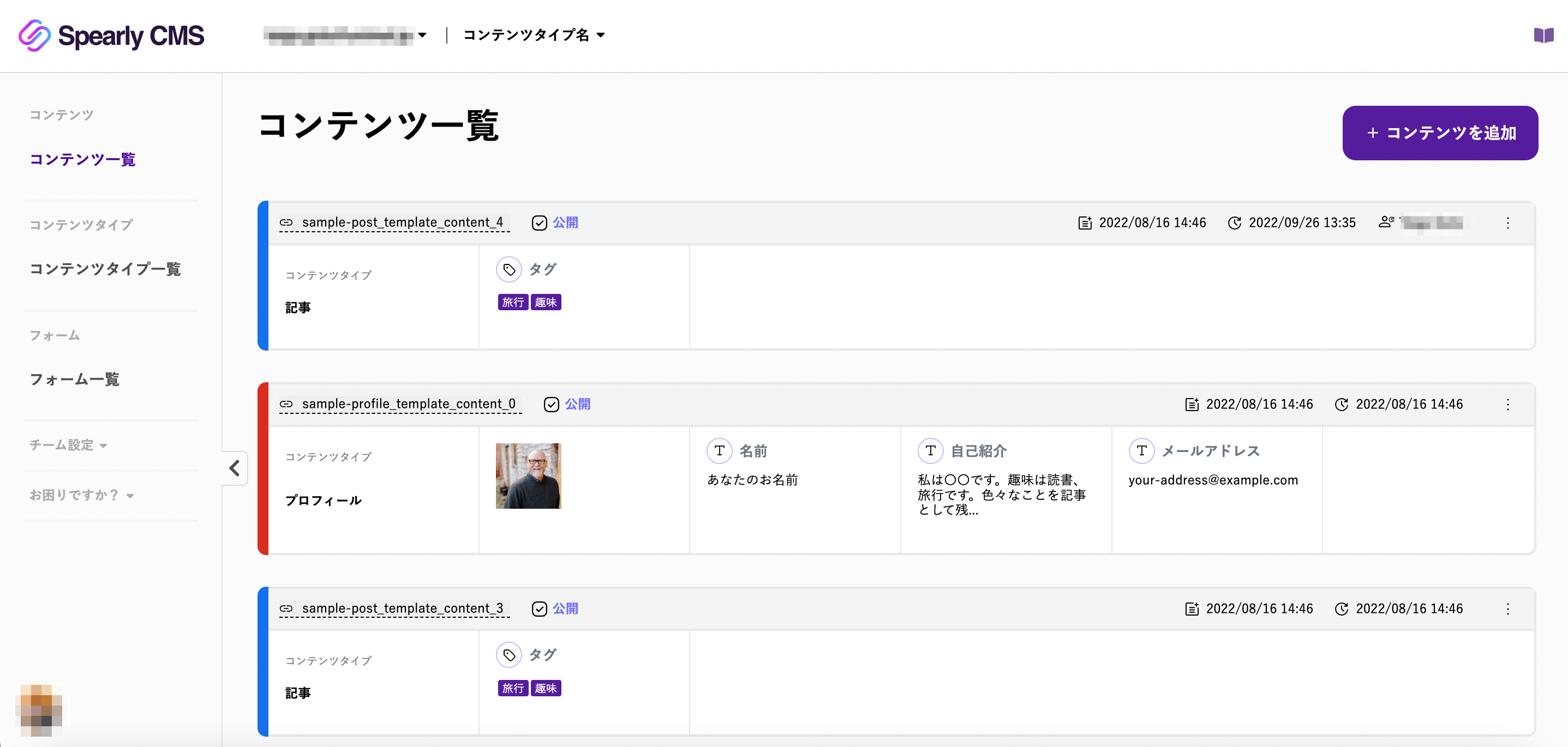
Task: Open more options menu for sample-post_template_content_4
Action: 1508,222
